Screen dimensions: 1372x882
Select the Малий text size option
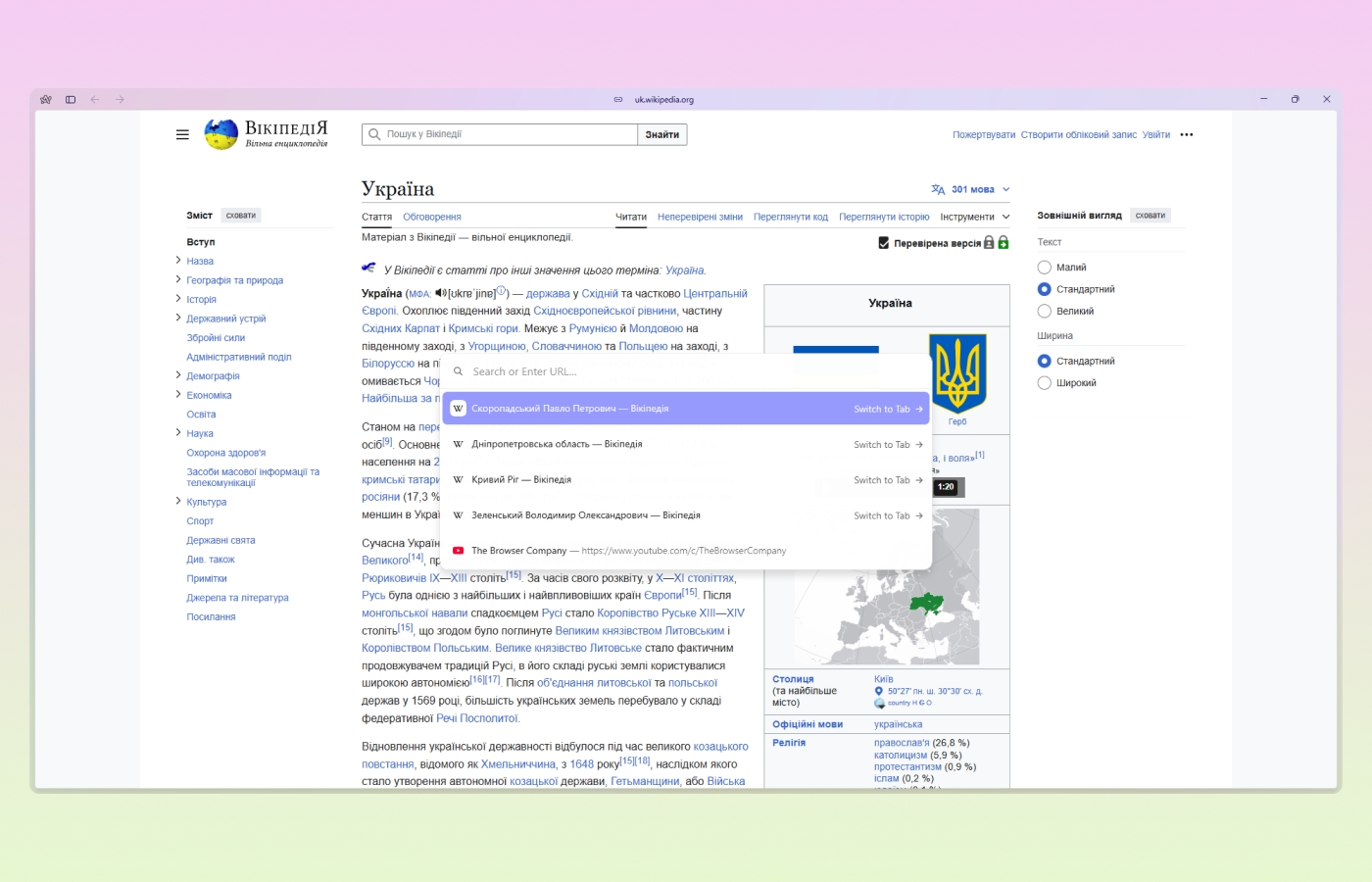click(1044, 268)
